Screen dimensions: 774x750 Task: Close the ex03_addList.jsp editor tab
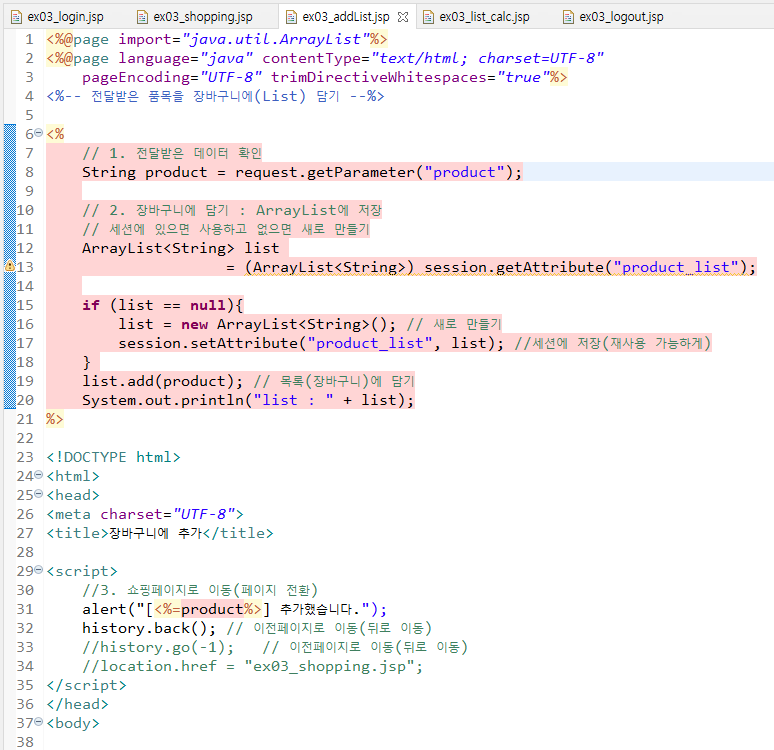(403, 17)
